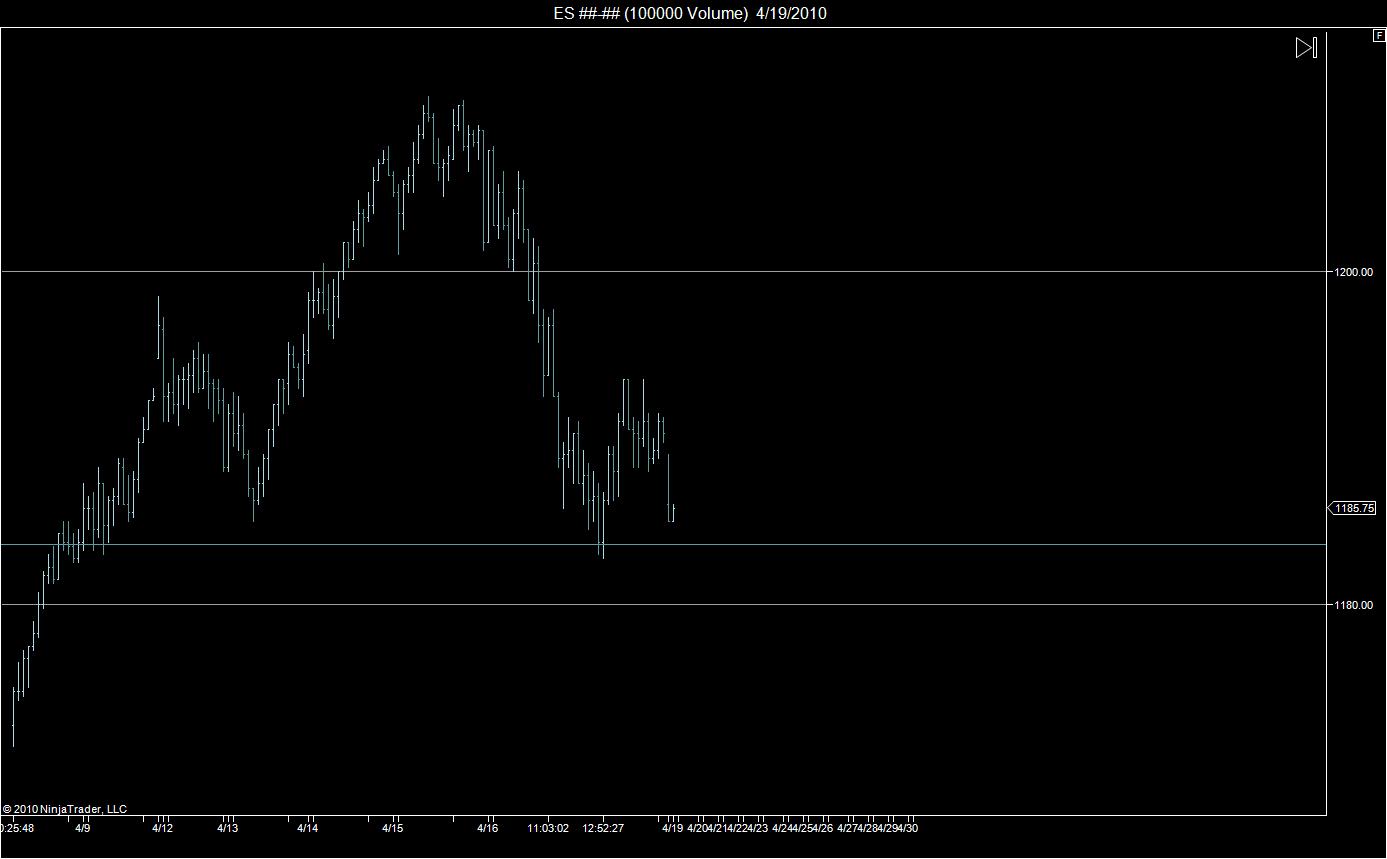Click the scroll-to-latest-bar arrow icon
This screenshot has height=859, width=1387.
coord(1306,48)
